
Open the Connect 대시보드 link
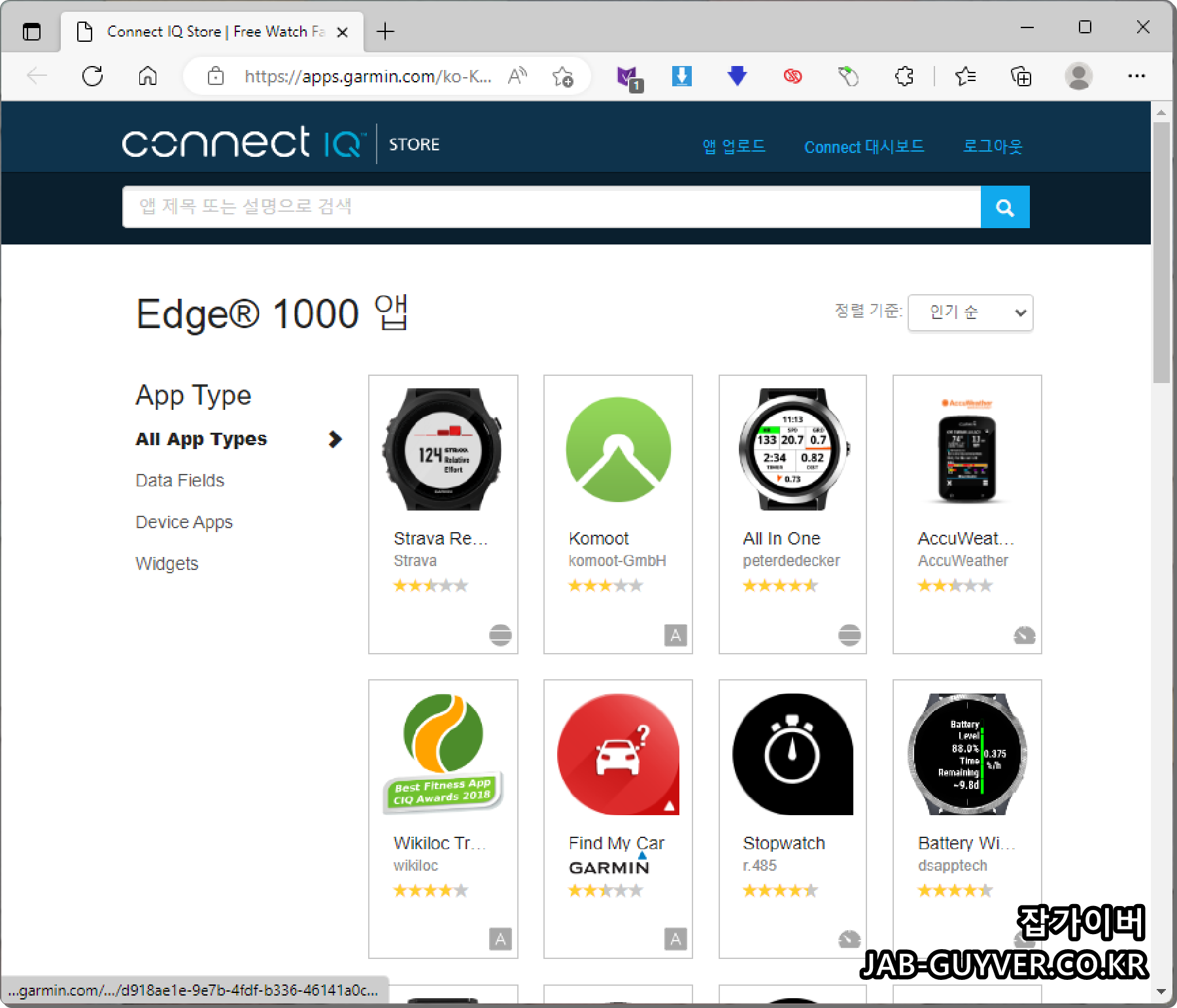tap(864, 146)
